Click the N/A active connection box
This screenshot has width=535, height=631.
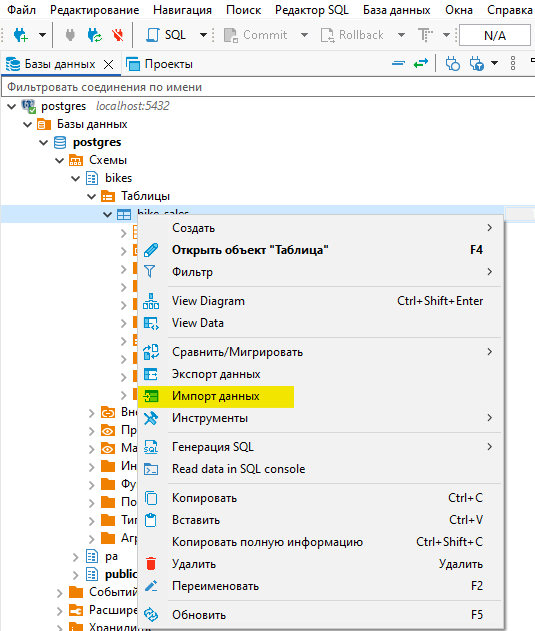pyautogui.click(x=495, y=35)
